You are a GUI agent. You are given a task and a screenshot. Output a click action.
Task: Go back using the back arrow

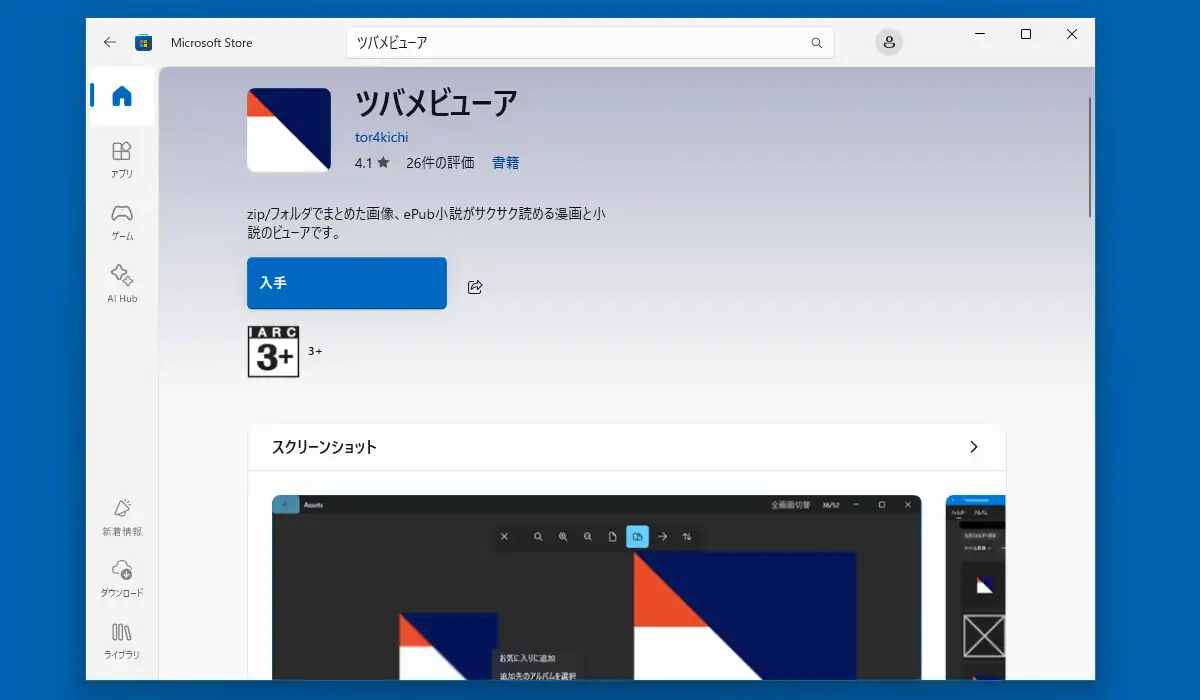[110, 43]
